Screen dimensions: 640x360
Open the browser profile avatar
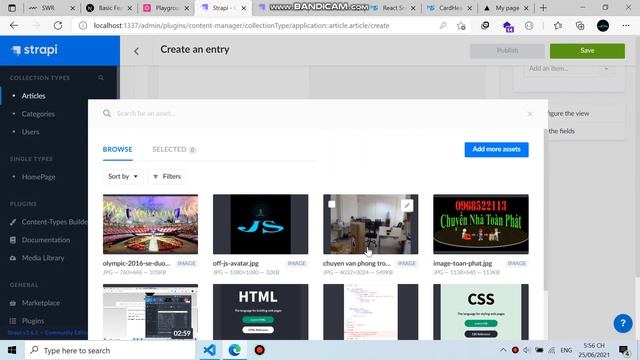[603, 26]
